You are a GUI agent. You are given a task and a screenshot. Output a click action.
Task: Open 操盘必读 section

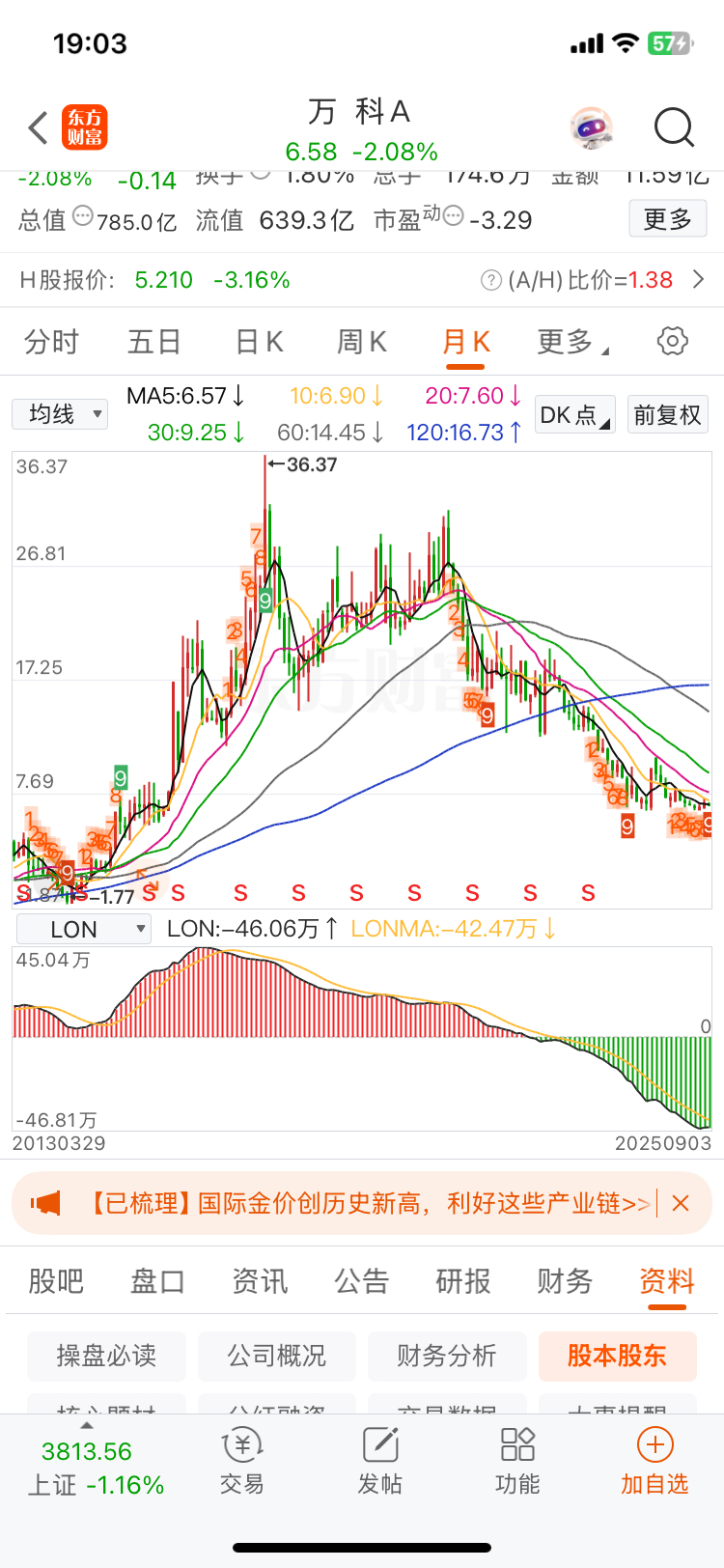pyautogui.click(x=106, y=1356)
